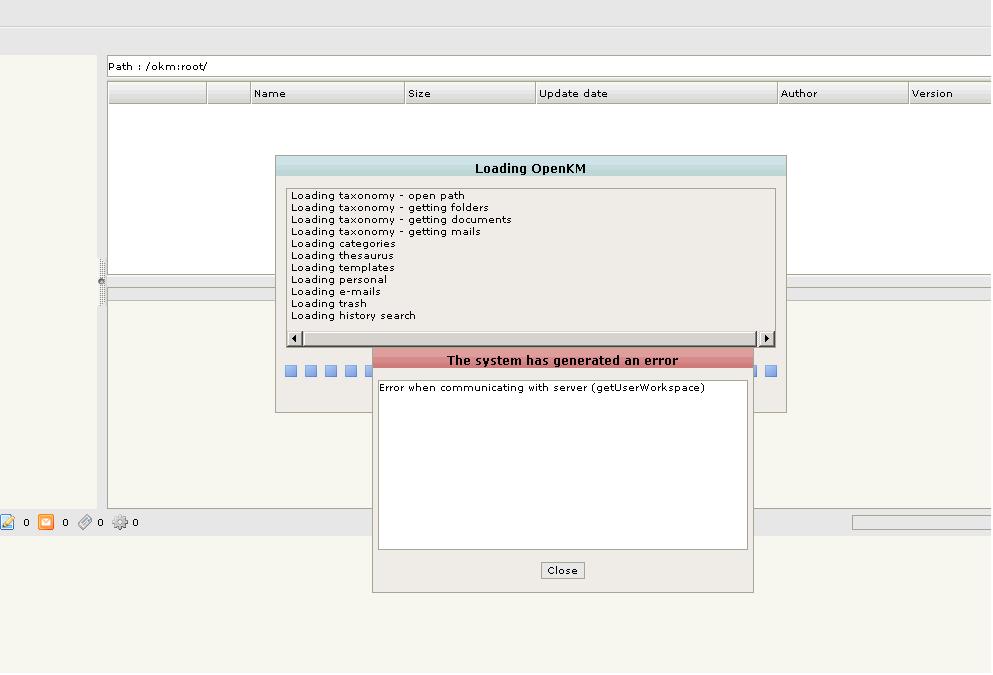Screen dimensions: 993x675
Task: Sort file list by Name column
Action: (327, 93)
